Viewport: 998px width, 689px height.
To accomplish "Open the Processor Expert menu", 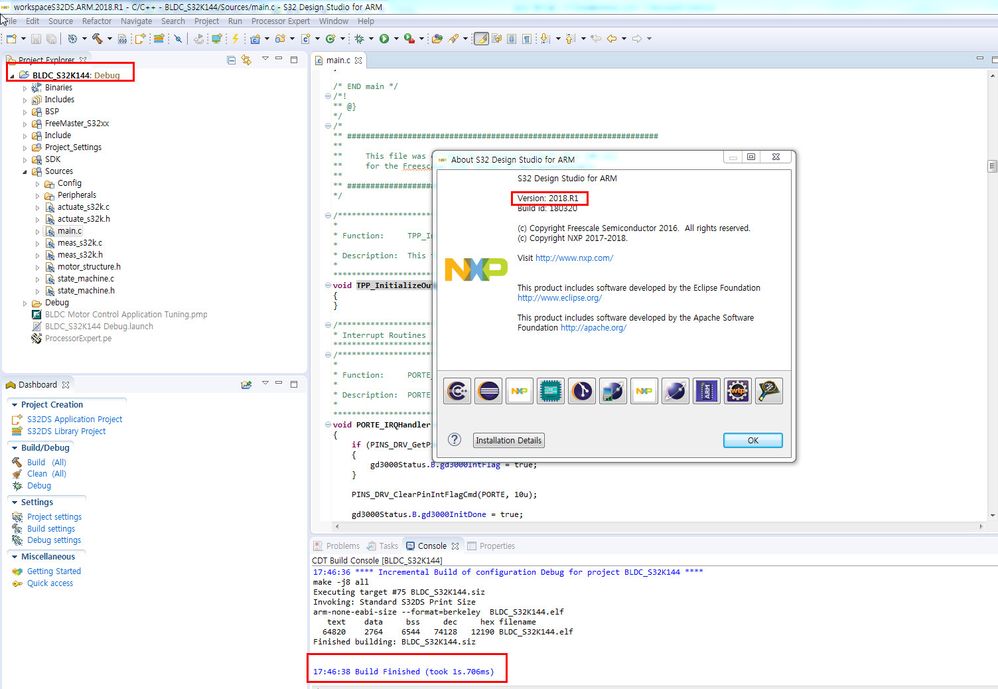I will tap(280, 21).
